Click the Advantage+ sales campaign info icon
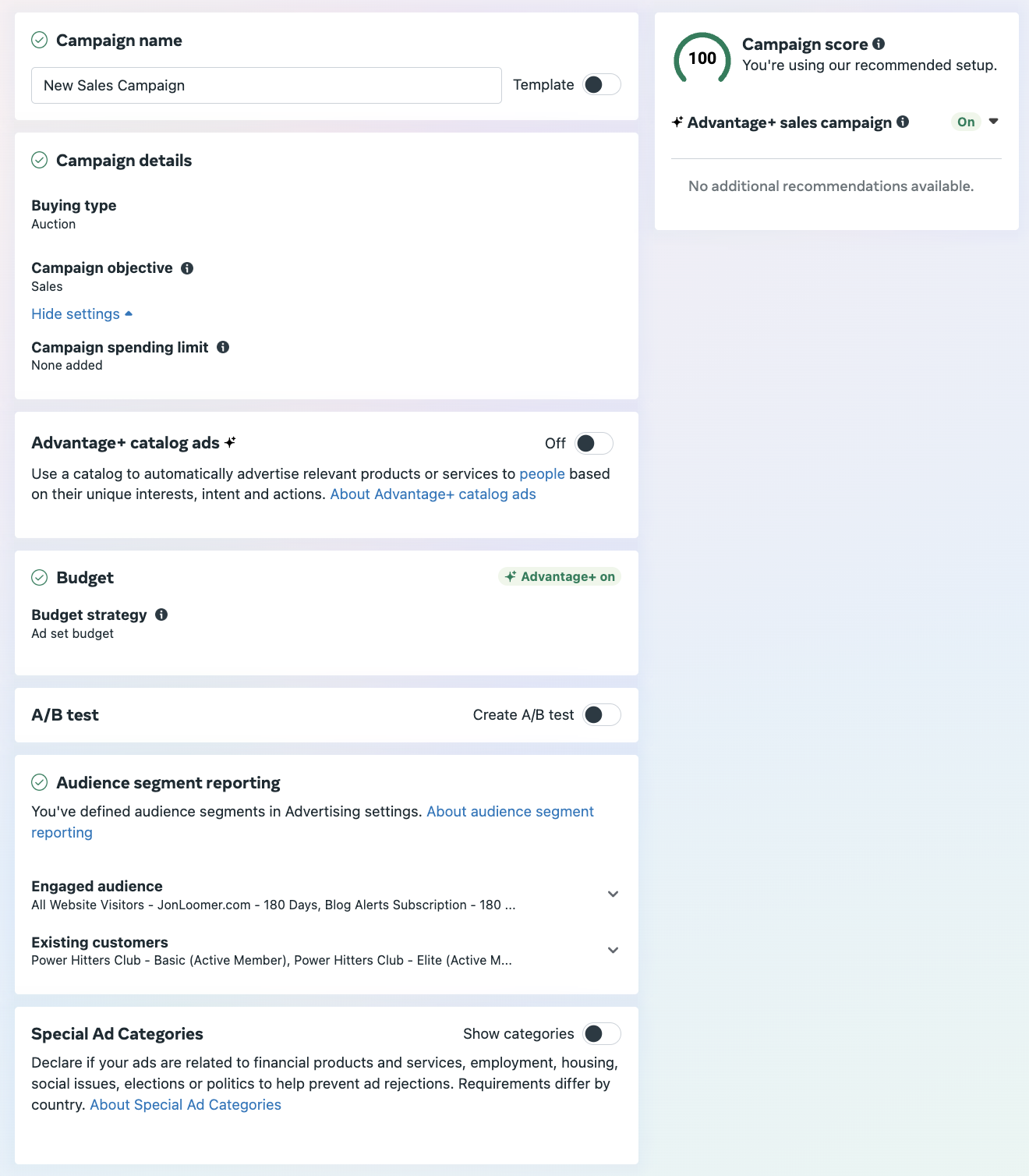 903,122
